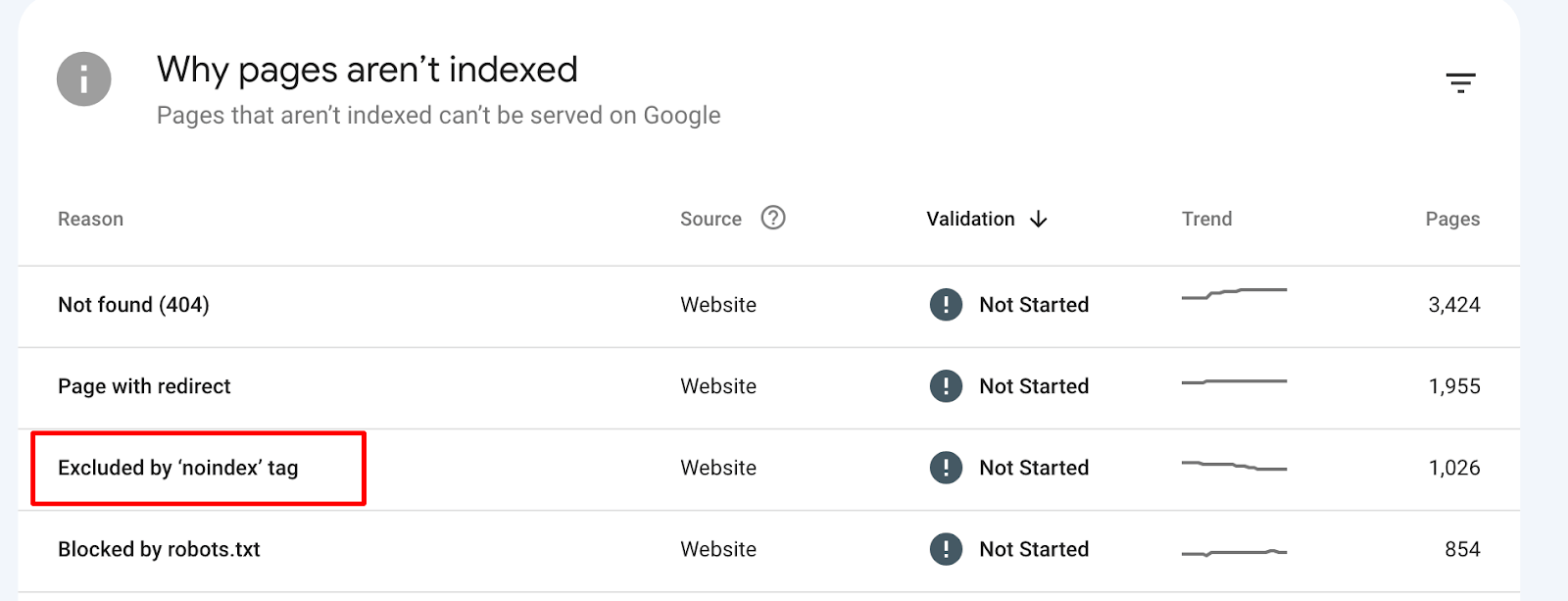
Task: Sort by the Pages column header
Action: pyautogui.click(x=1452, y=220)
